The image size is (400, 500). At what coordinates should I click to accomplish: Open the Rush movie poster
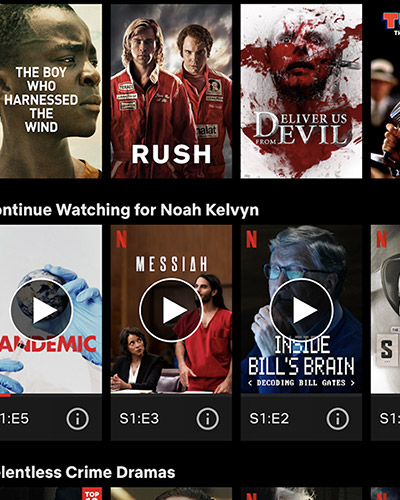coord(171,91)
